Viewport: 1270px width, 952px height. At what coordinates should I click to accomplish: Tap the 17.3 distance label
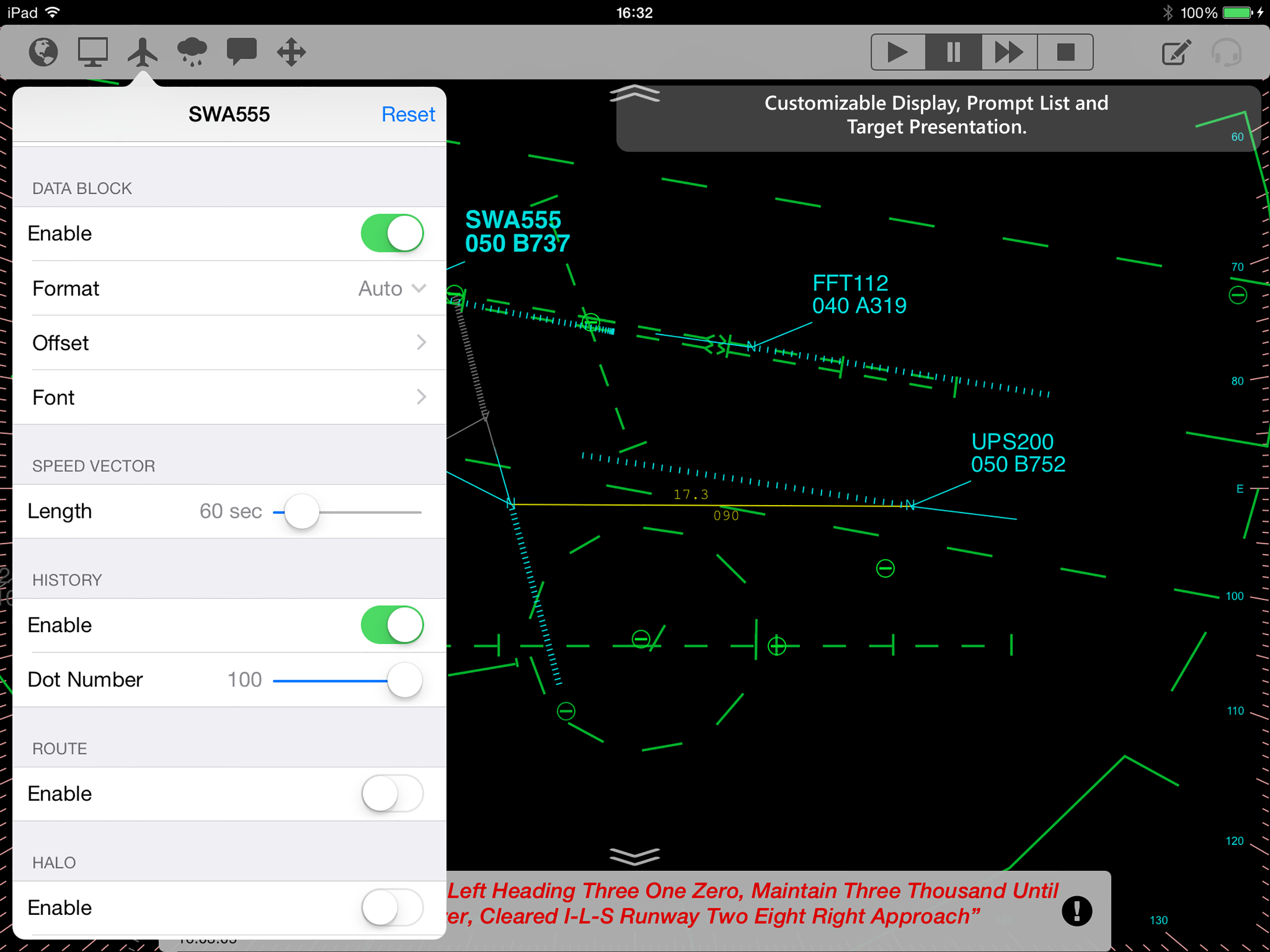[x=691, y=495]
